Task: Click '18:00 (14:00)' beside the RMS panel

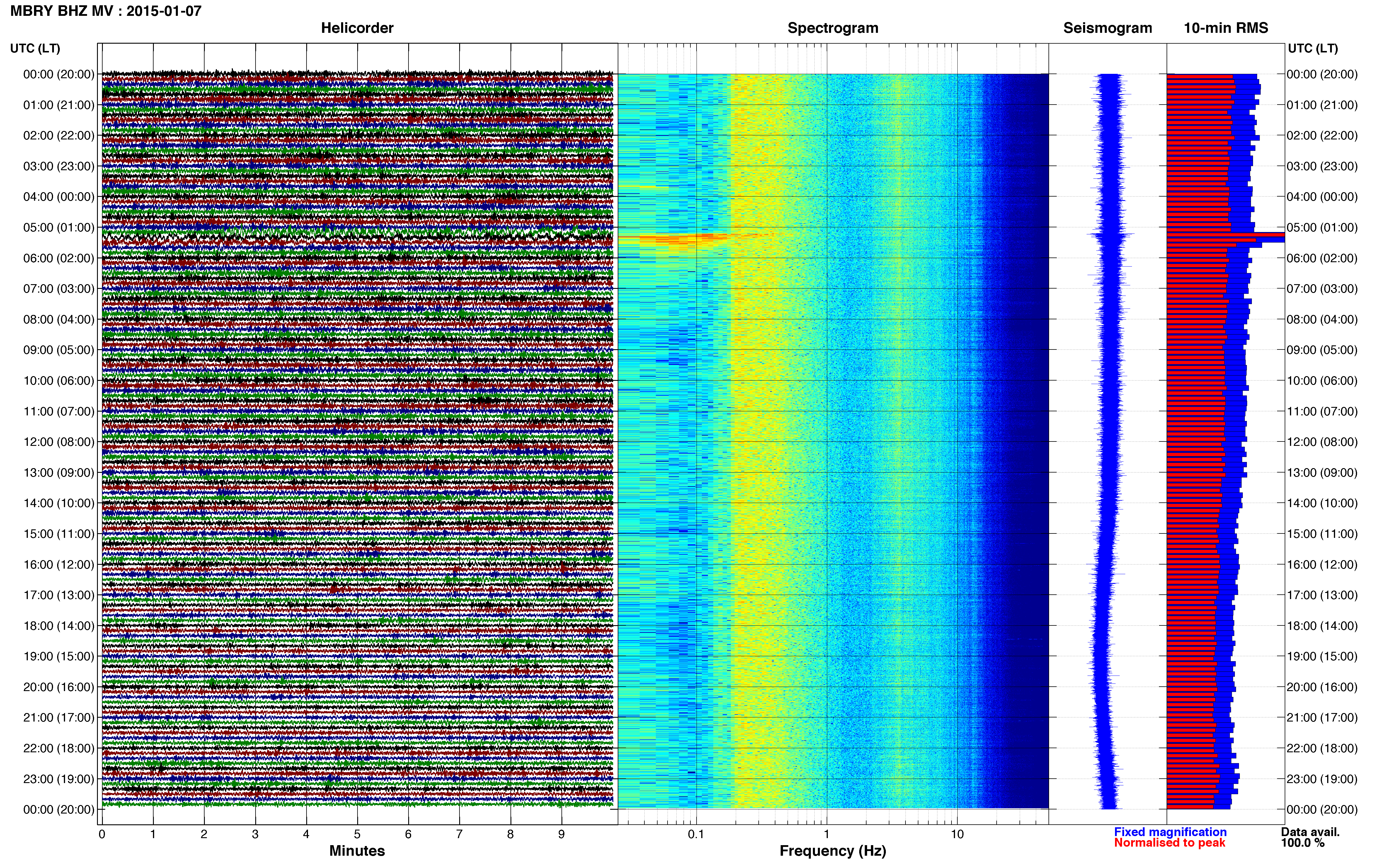Action: pyautogui.click(x=1322, y=626)
